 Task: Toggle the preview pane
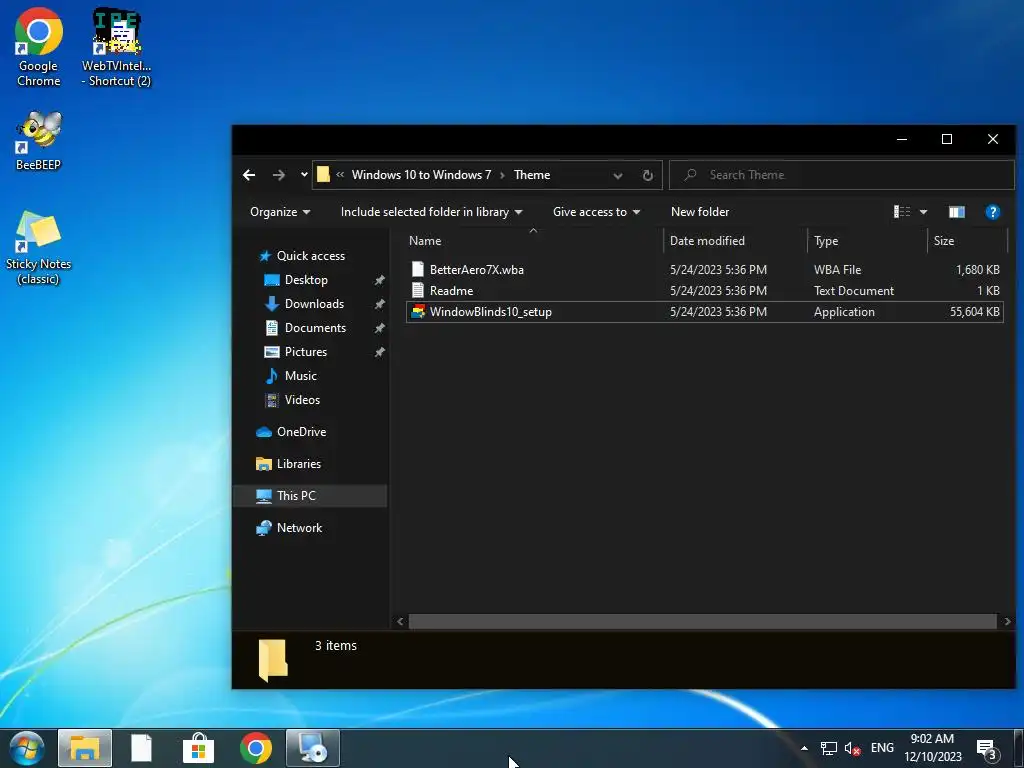957,212
